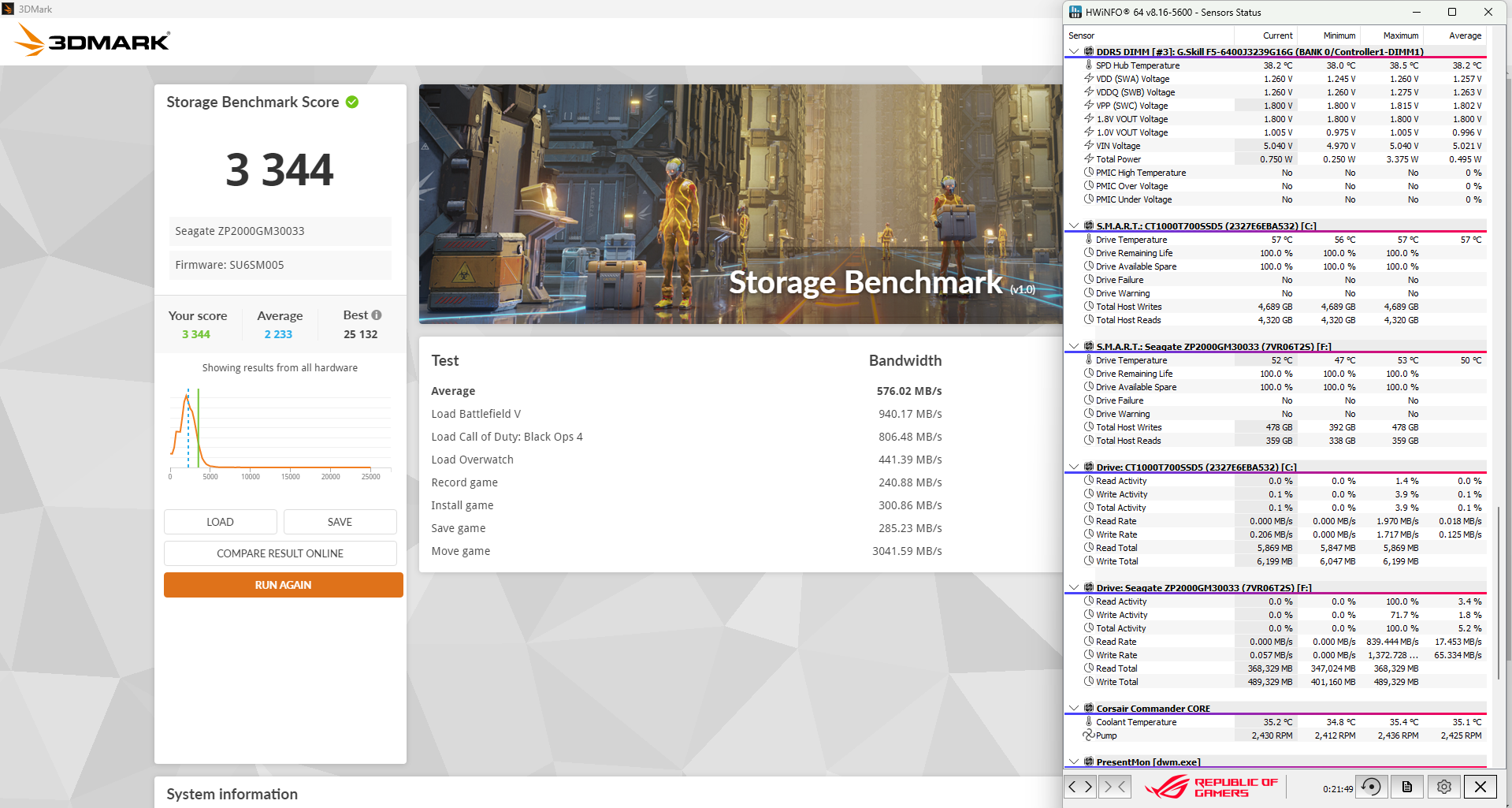
Task: Click LOAD button in 3DMark
Action: pyautogui.click(x=220, y=522)
